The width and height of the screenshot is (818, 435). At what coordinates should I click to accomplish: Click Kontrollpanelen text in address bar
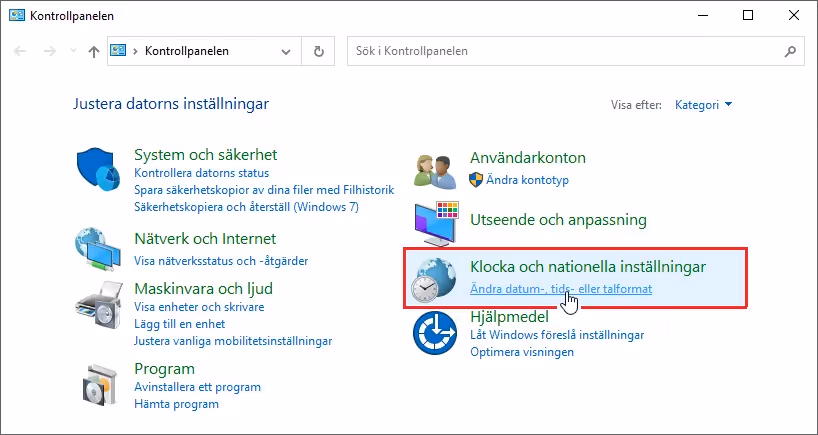tap(187, 51)
